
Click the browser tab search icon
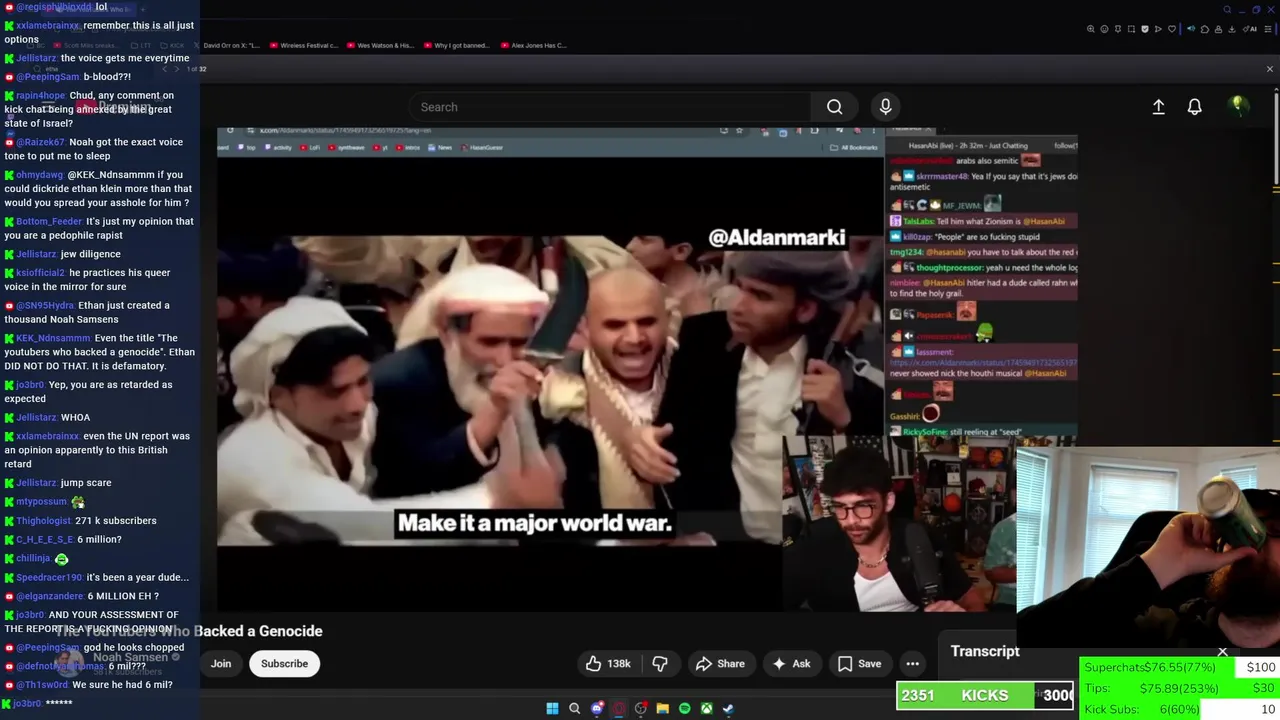(1227, 10)
